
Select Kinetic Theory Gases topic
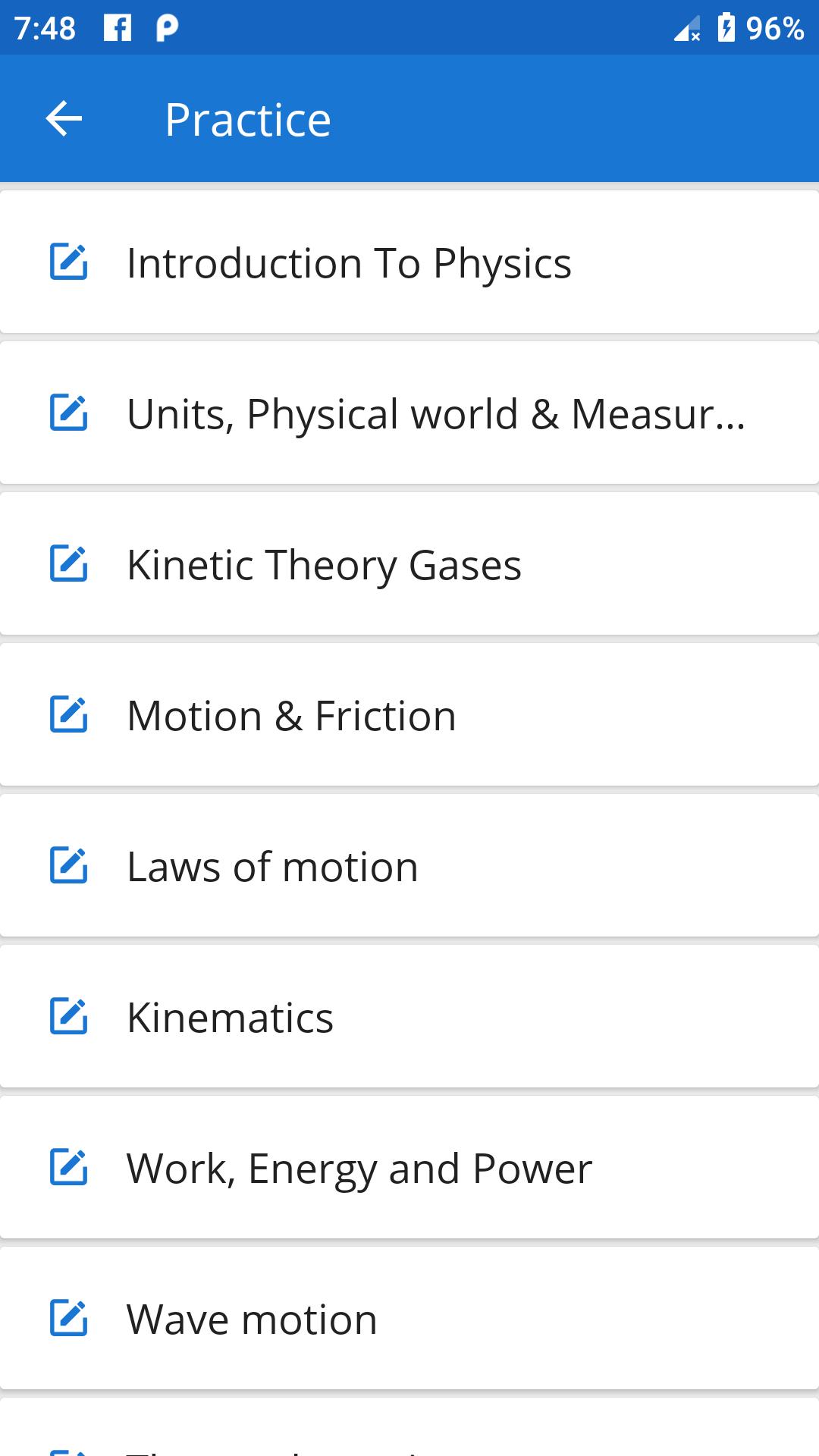(324, 565)
